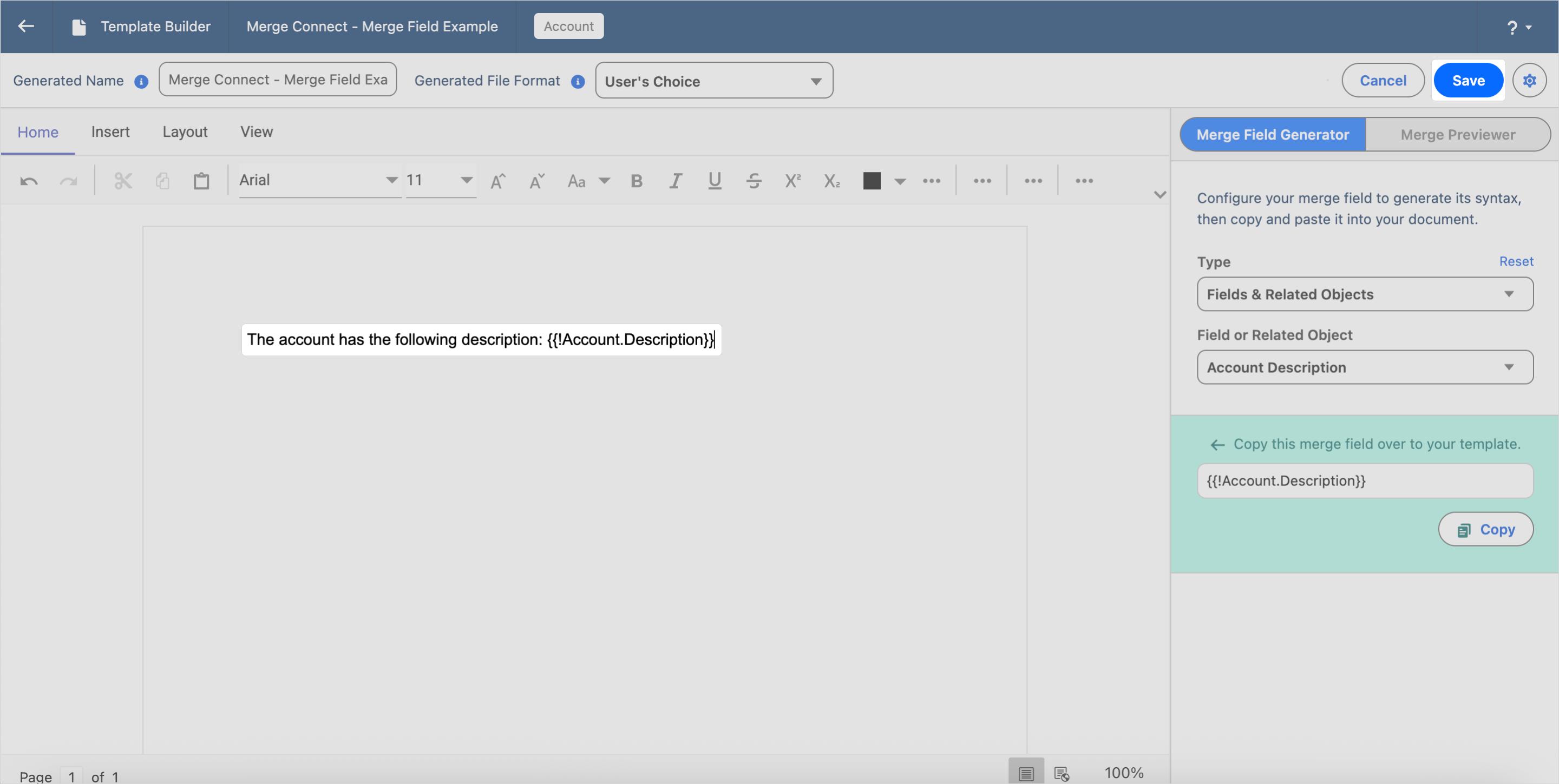Select the print layout view icon

1026,773
